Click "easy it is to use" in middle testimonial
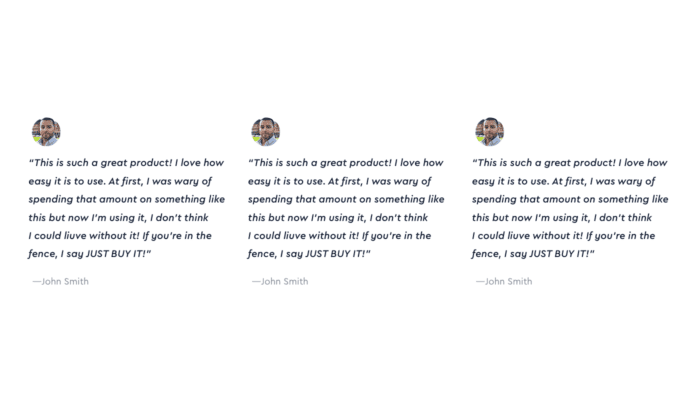The image size is (700, 400). click(x=286, y=181)
